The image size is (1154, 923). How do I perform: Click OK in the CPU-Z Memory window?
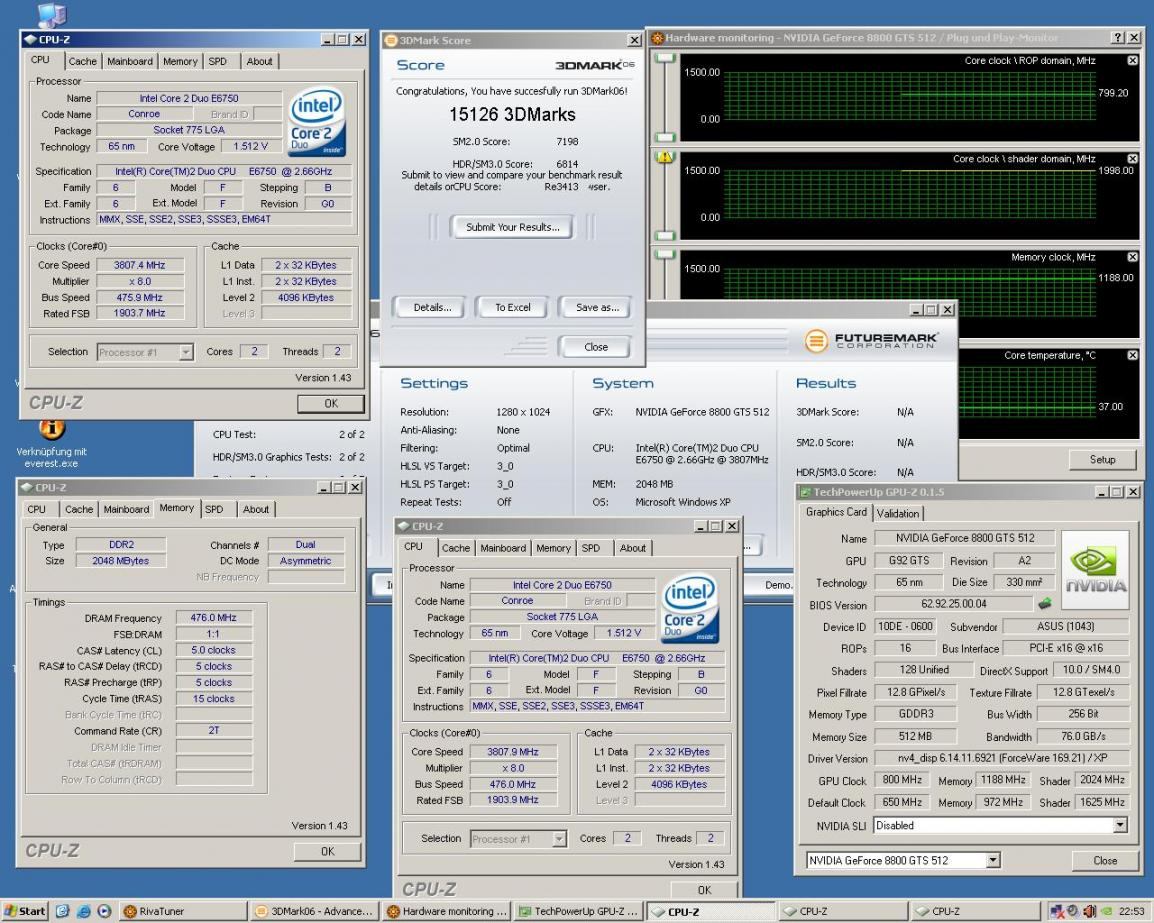(x=328, y=851)
